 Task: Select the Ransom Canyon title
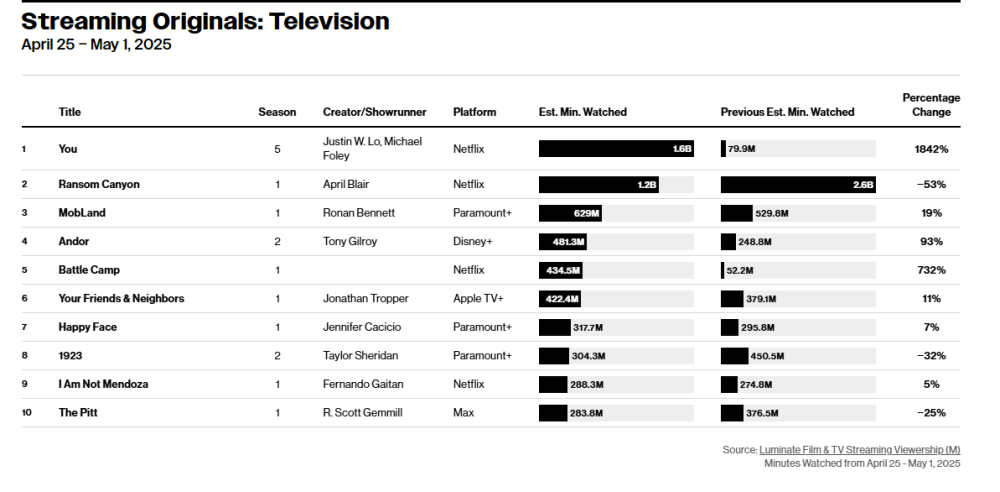pyautogui.click(x=99, y=184)
